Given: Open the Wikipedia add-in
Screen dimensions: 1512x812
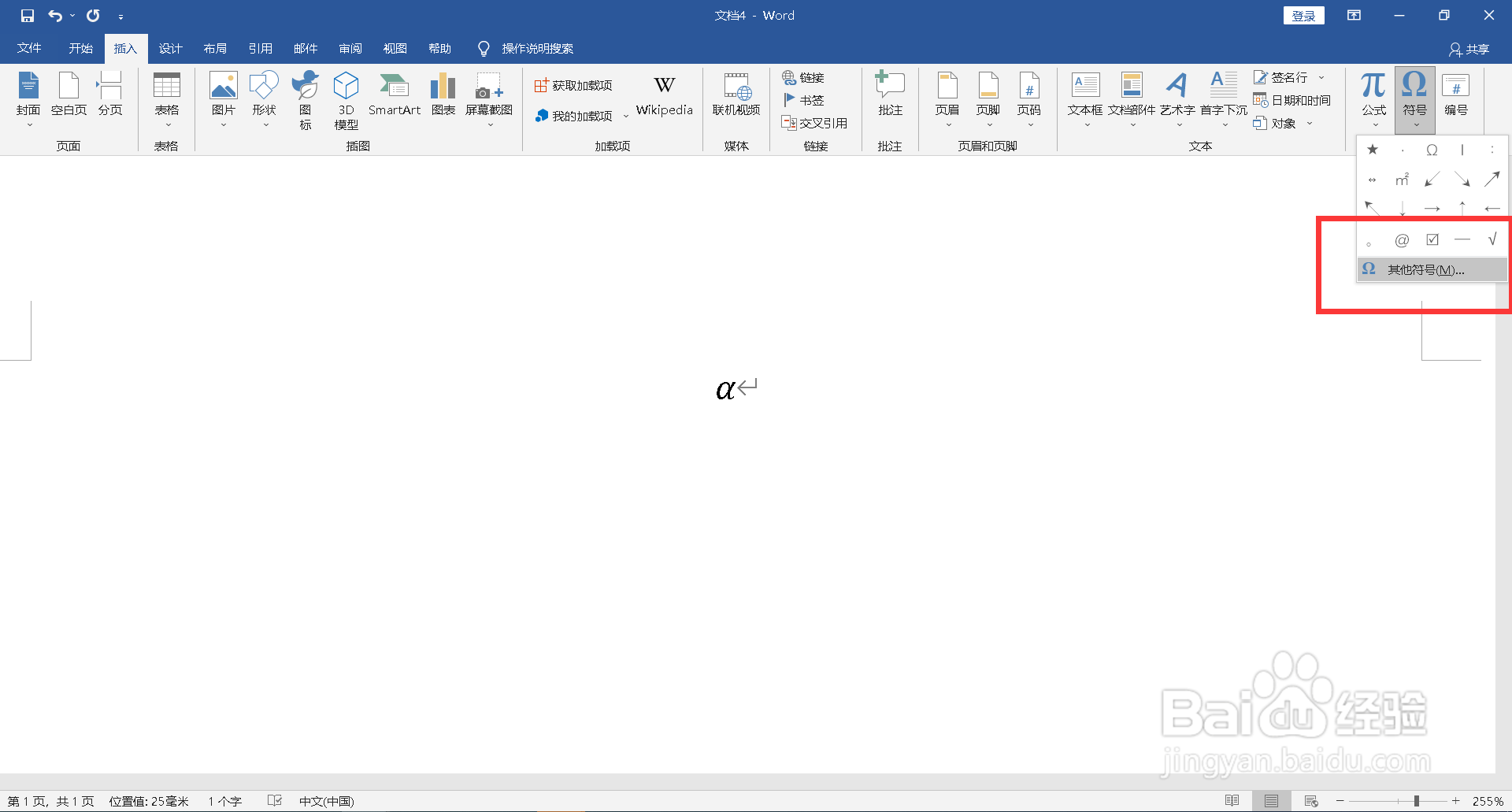Looking at the screenshot, I should click(665, 95).
